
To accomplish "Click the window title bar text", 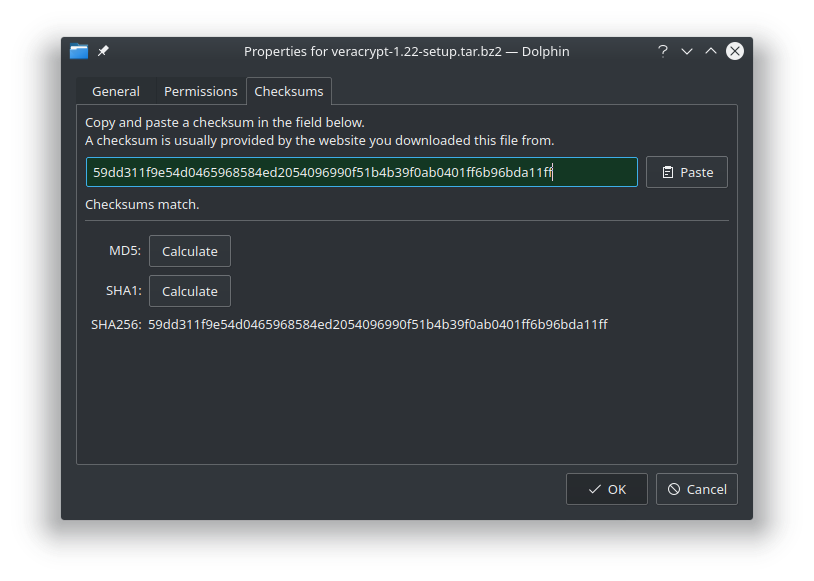I will click(407, 51).
